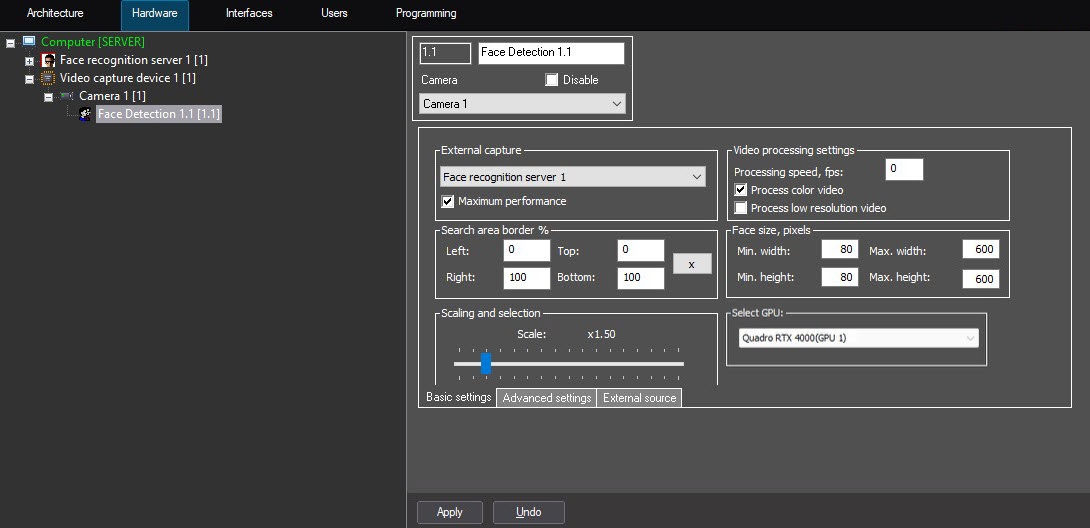Click the Scale slider handle
Viewport: 1090px width, 528px height.
[x=486, y=363]
